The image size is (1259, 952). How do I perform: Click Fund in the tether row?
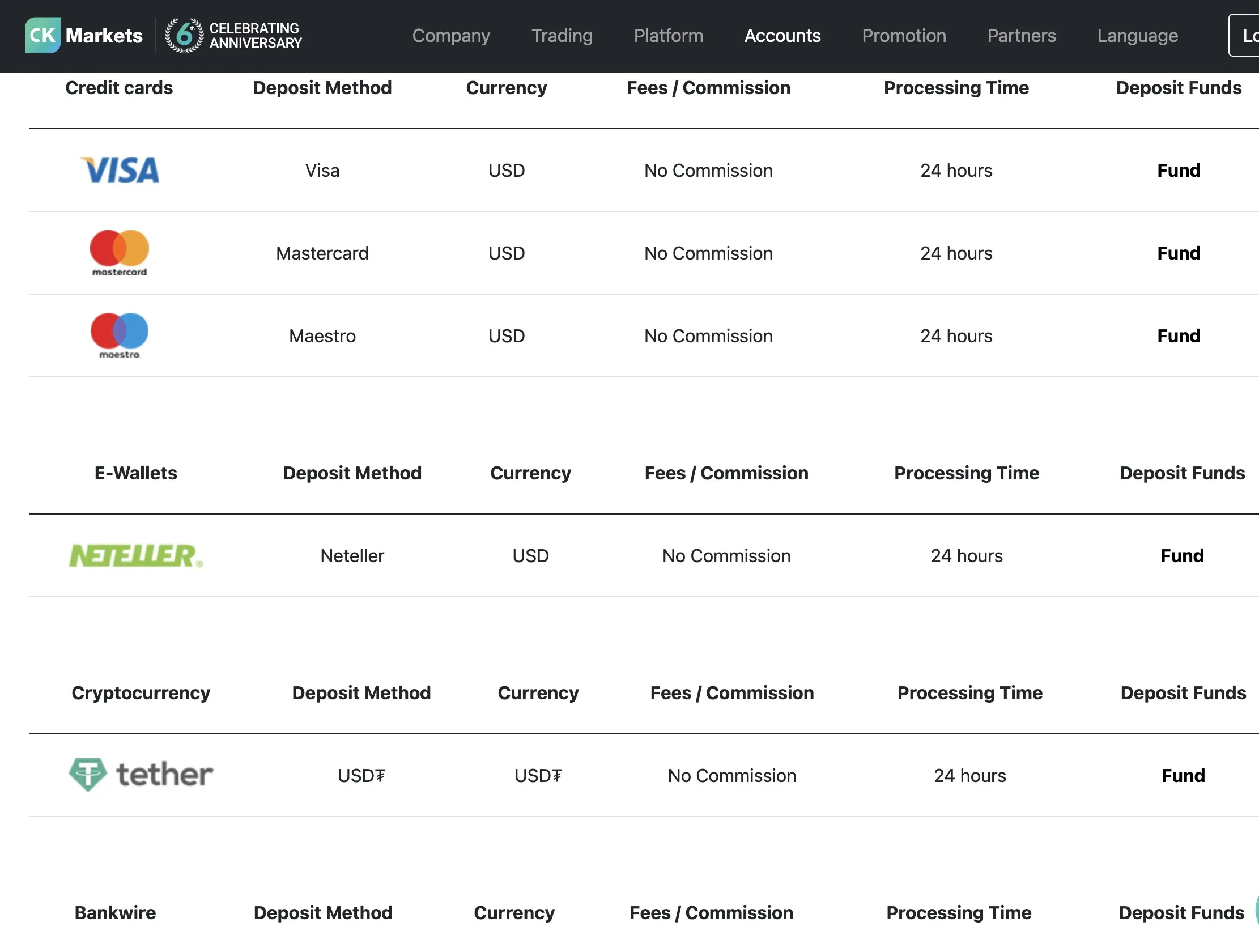coord(1183,776)
